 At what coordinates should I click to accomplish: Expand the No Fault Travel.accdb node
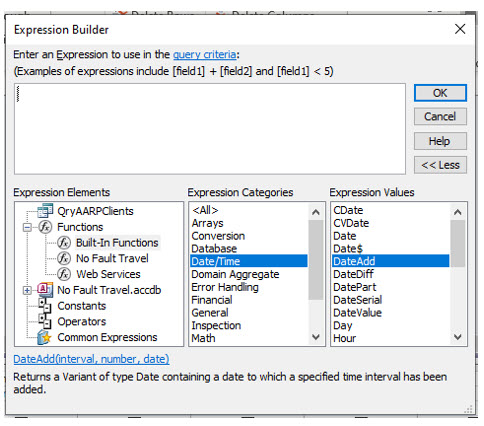(27, 290)
